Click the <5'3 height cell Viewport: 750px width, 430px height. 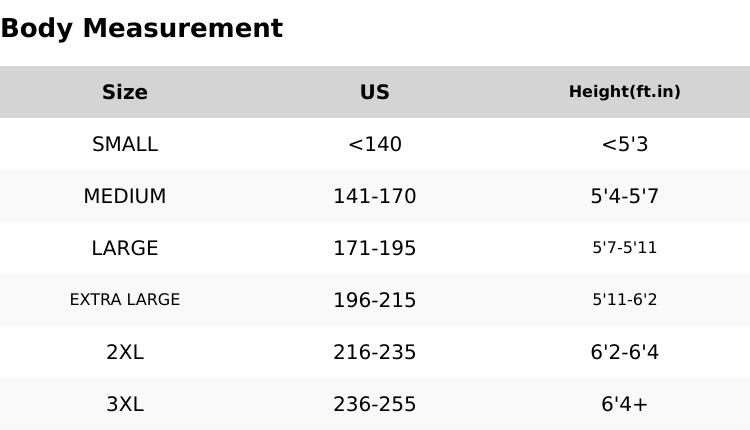click(x=624, y=144)
